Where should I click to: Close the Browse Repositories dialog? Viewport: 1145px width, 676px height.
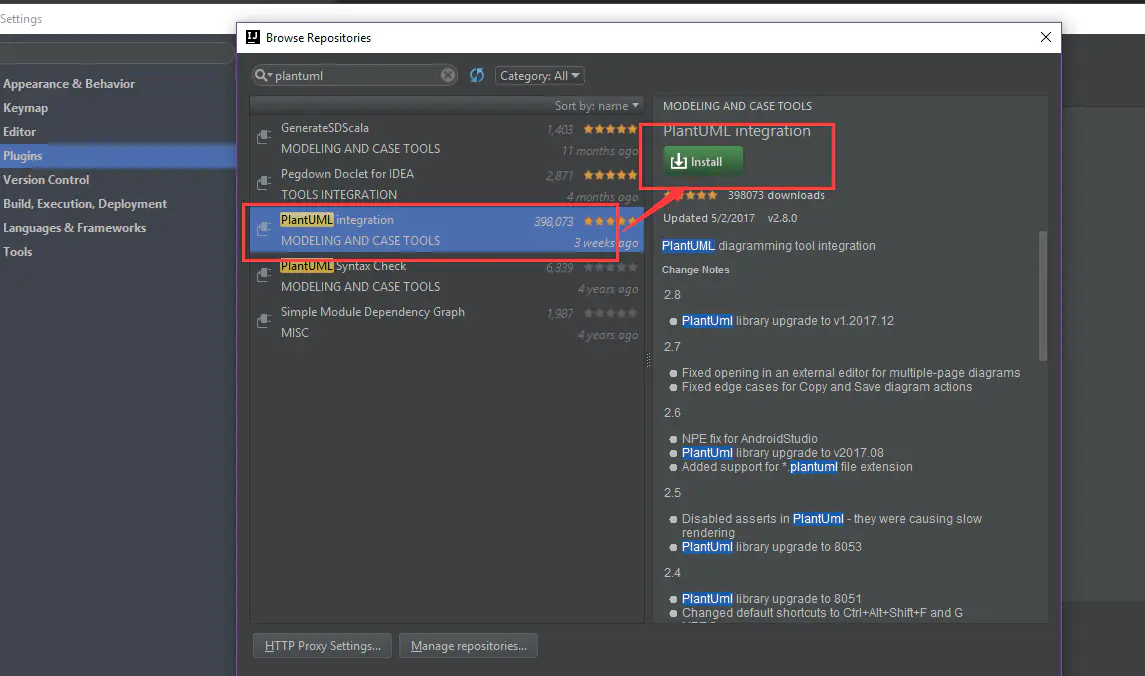(1046, 37)
